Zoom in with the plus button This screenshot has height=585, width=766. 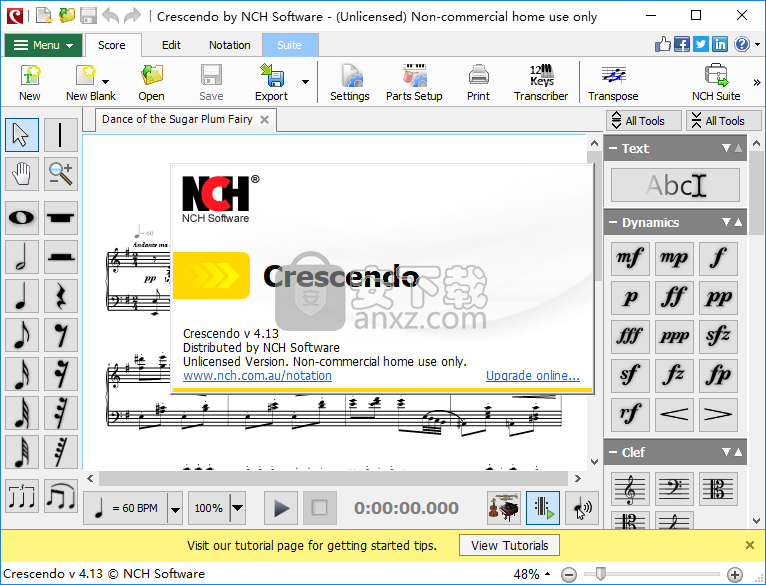click(x=735, y=575)
